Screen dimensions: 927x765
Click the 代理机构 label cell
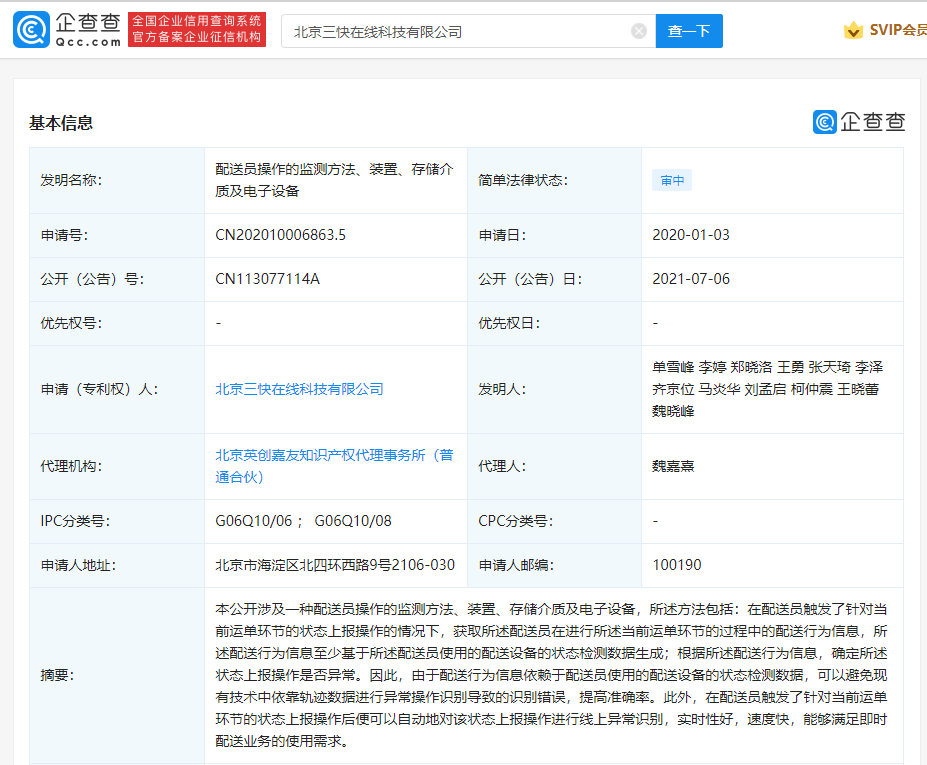tap(117, 466)
